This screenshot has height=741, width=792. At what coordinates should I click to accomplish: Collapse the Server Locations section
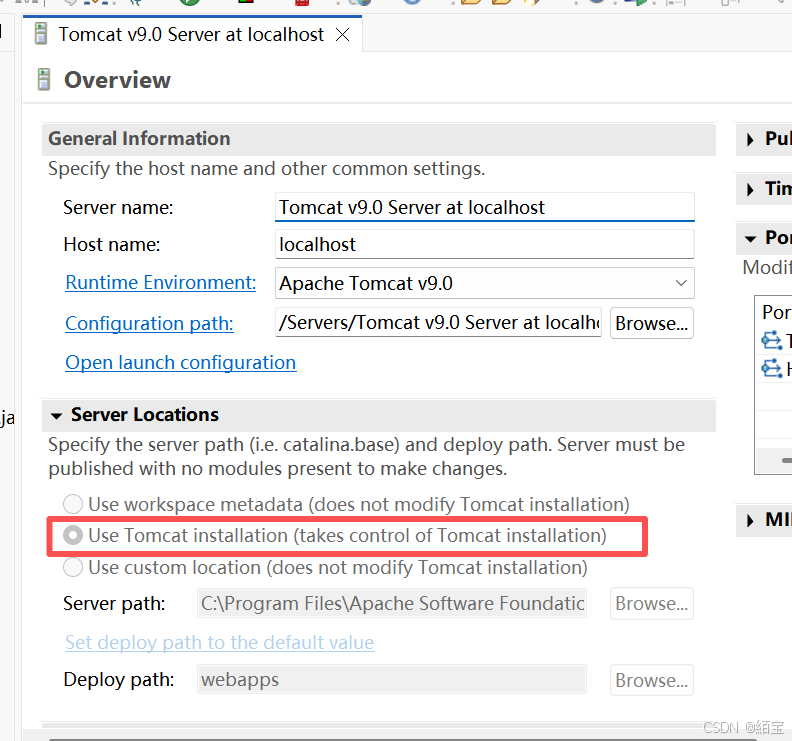pyautogui.click(x=56, y=416)
